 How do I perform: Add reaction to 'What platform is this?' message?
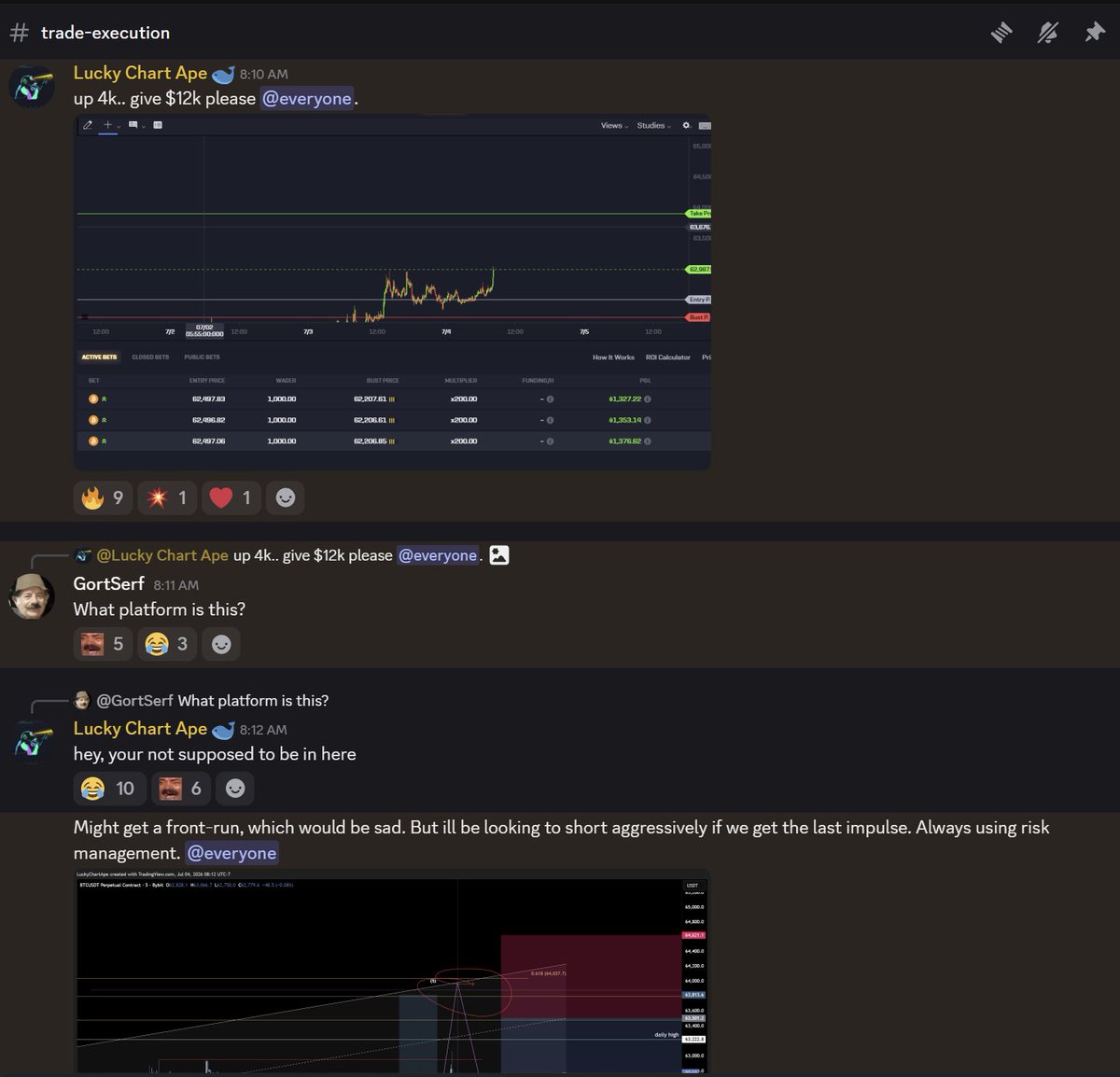[x=221, y=644]
